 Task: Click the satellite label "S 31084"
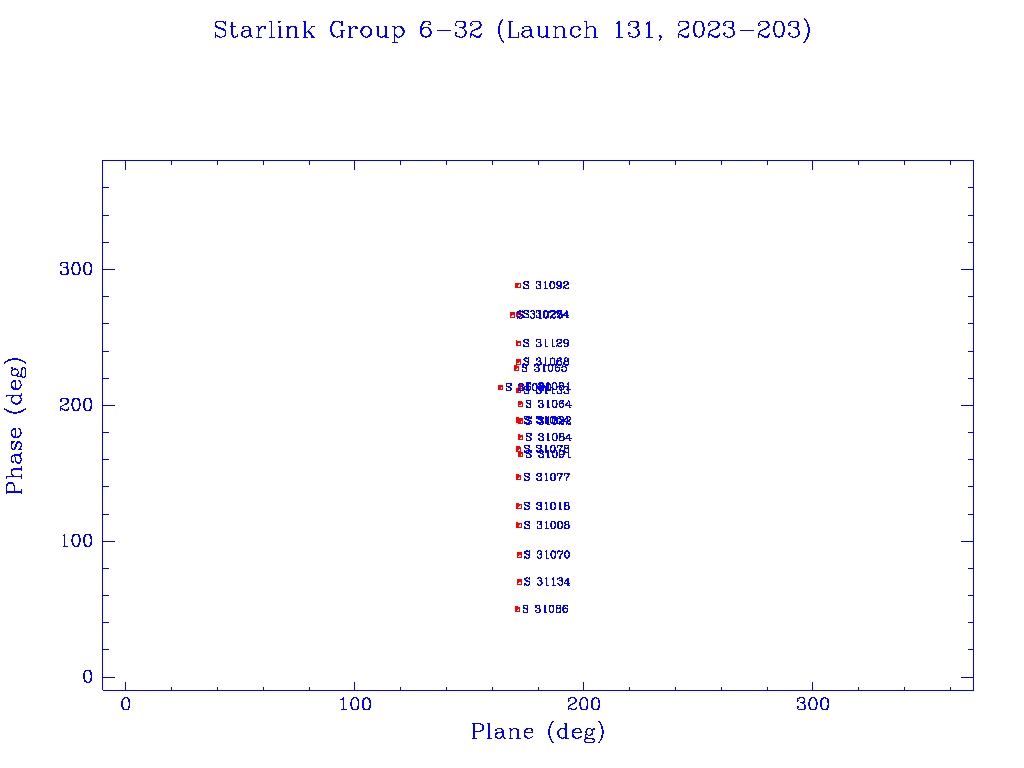coord(549,438)
